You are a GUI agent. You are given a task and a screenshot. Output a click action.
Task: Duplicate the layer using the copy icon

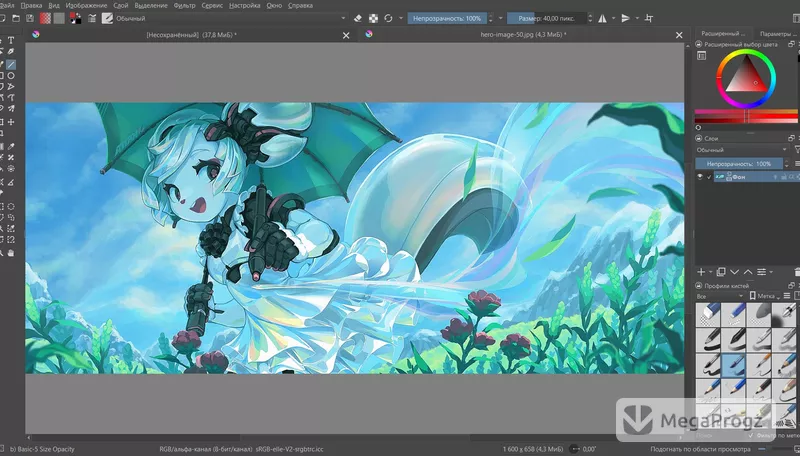(721, 272)
